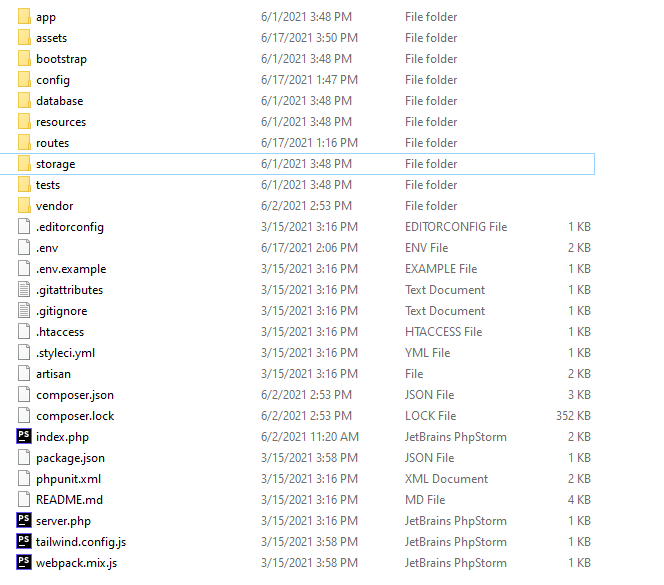Screen dimensions: 664x585
Task: Select the .htaccess file entry
Action: coord(60,332)
